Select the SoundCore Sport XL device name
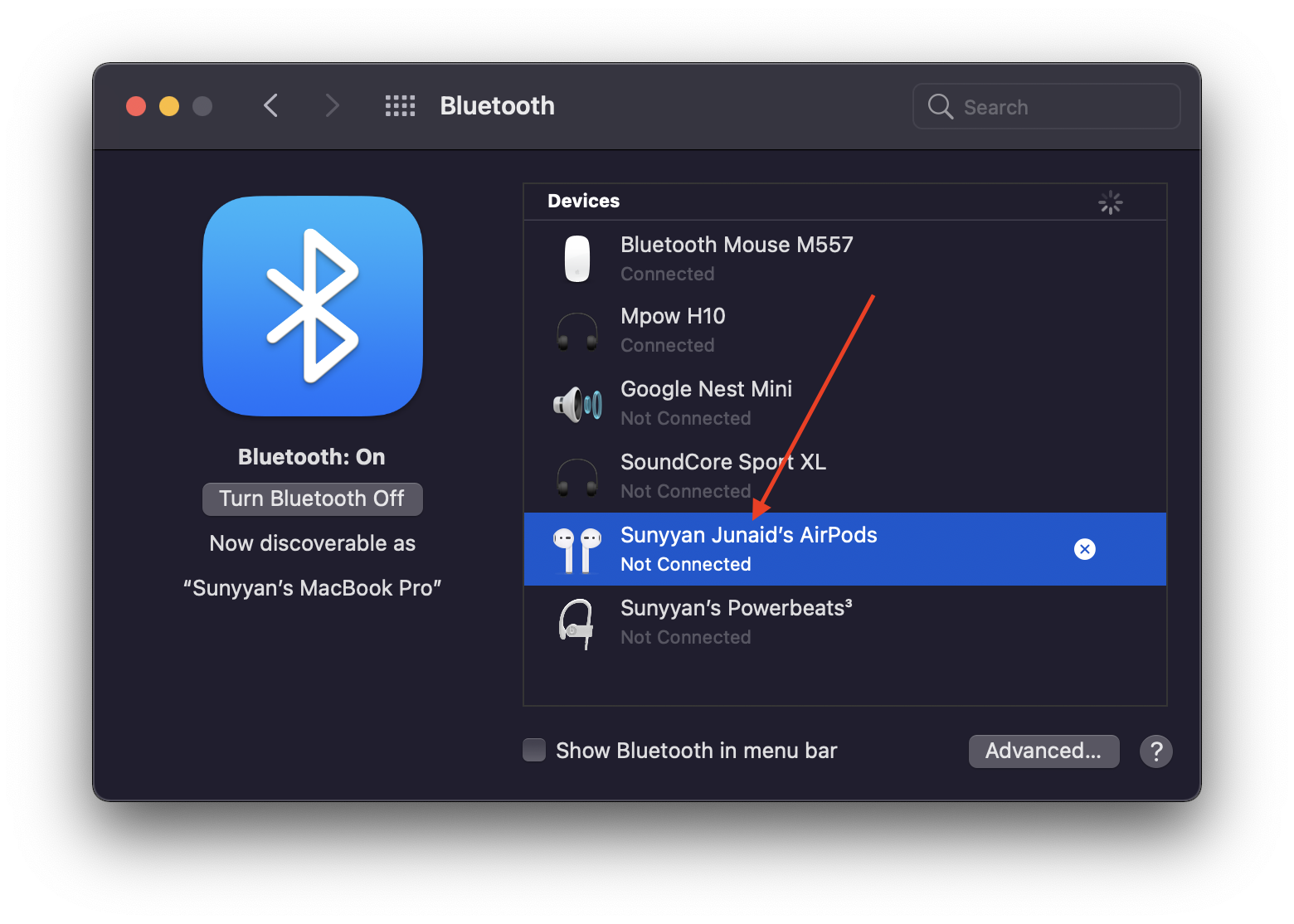 click(x=723, y=462)
